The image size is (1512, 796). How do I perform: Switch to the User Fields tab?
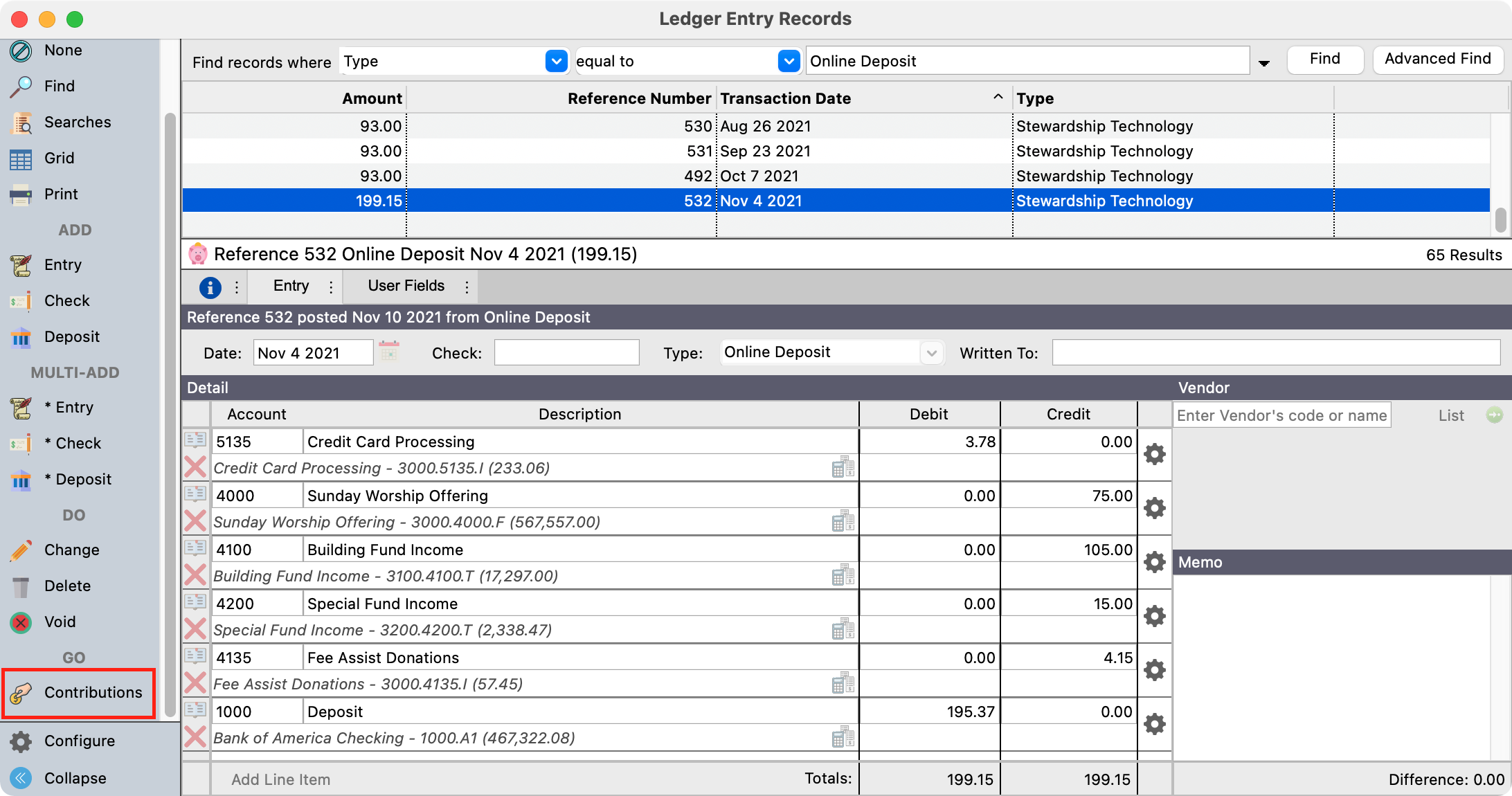point(406,287)
